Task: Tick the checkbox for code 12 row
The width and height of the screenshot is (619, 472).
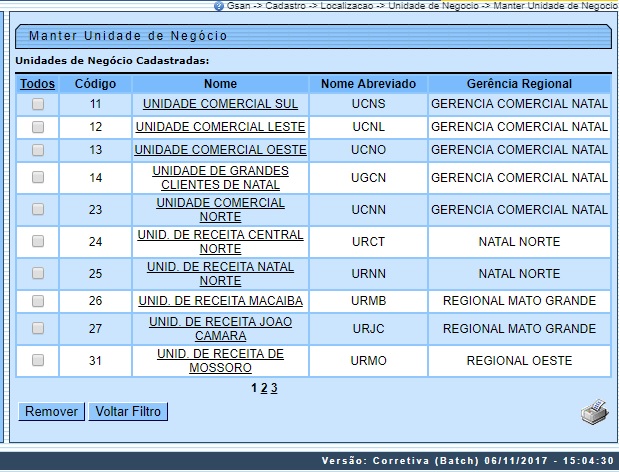Action: point(38,127)
